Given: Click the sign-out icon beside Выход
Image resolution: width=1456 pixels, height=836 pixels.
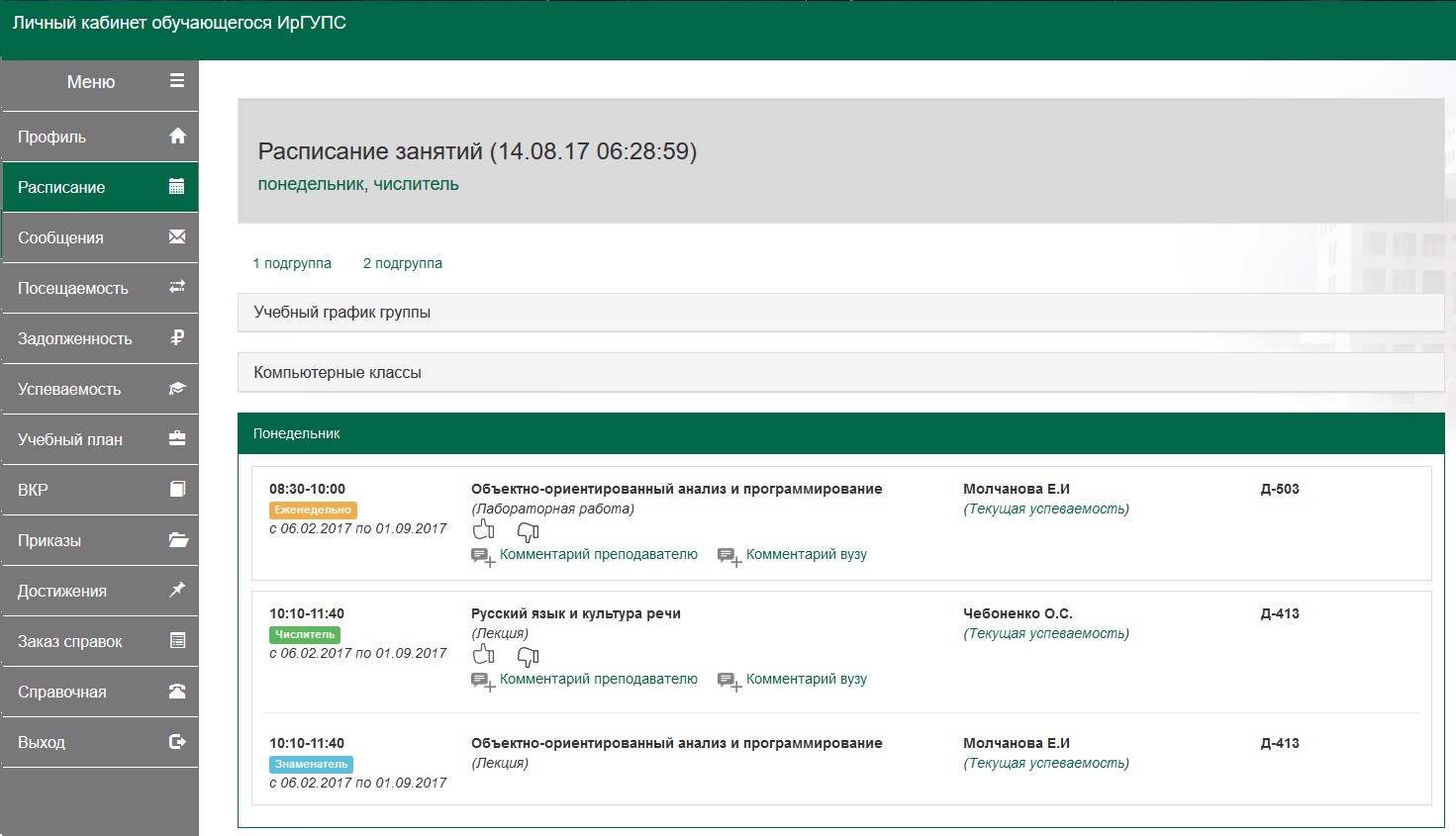Looking at the screenshot, I should tap(177, 741).
